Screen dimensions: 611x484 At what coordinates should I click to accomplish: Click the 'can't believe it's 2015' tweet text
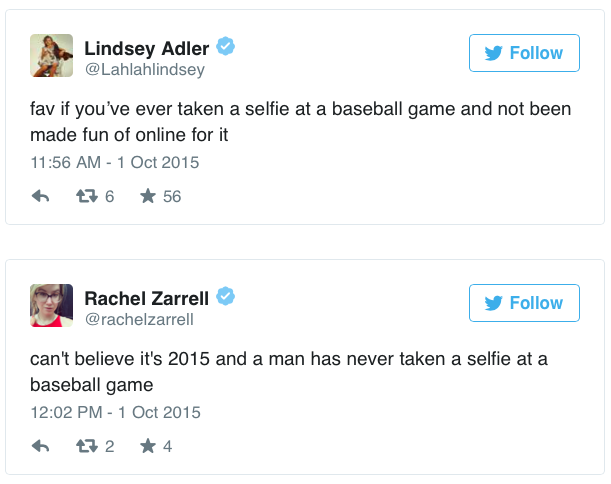[x=290, y=370]
